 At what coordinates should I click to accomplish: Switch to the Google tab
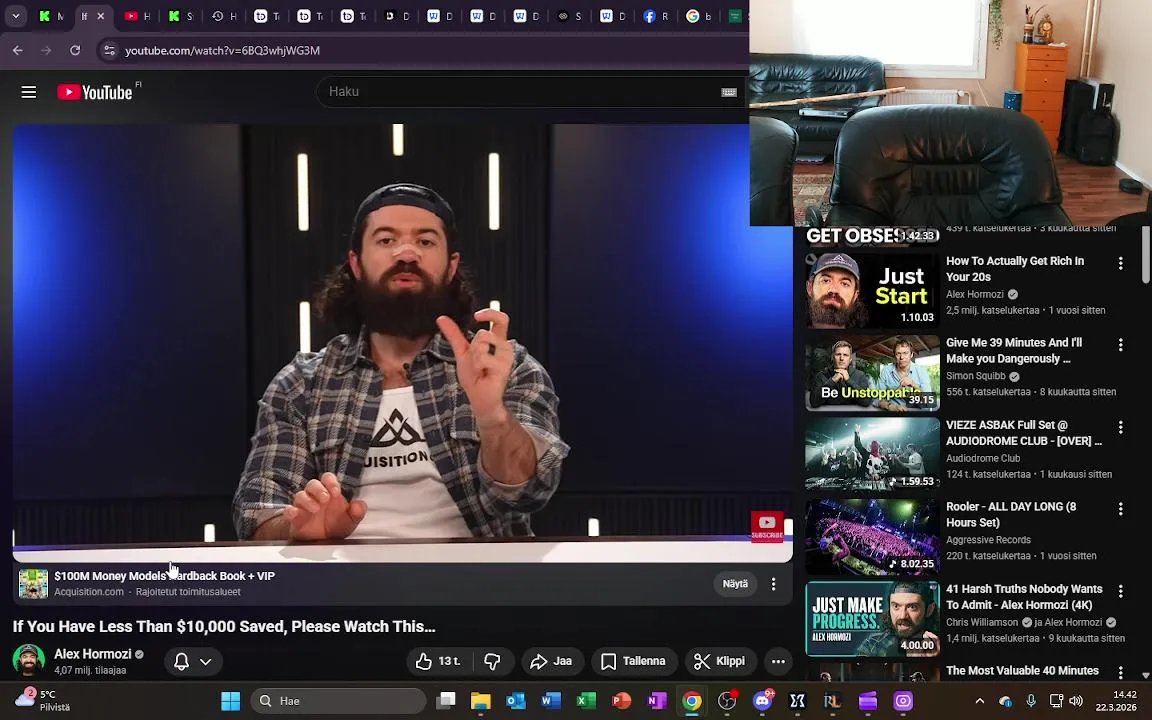699,16
